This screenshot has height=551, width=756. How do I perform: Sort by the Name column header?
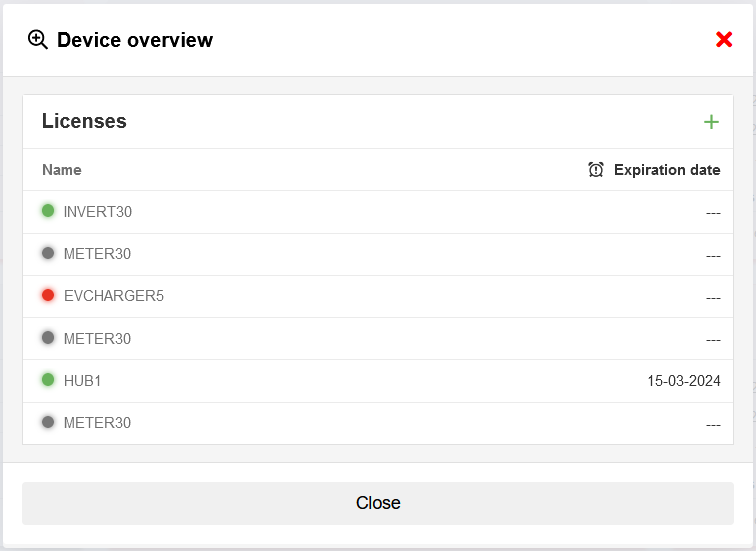click(62, 170)
